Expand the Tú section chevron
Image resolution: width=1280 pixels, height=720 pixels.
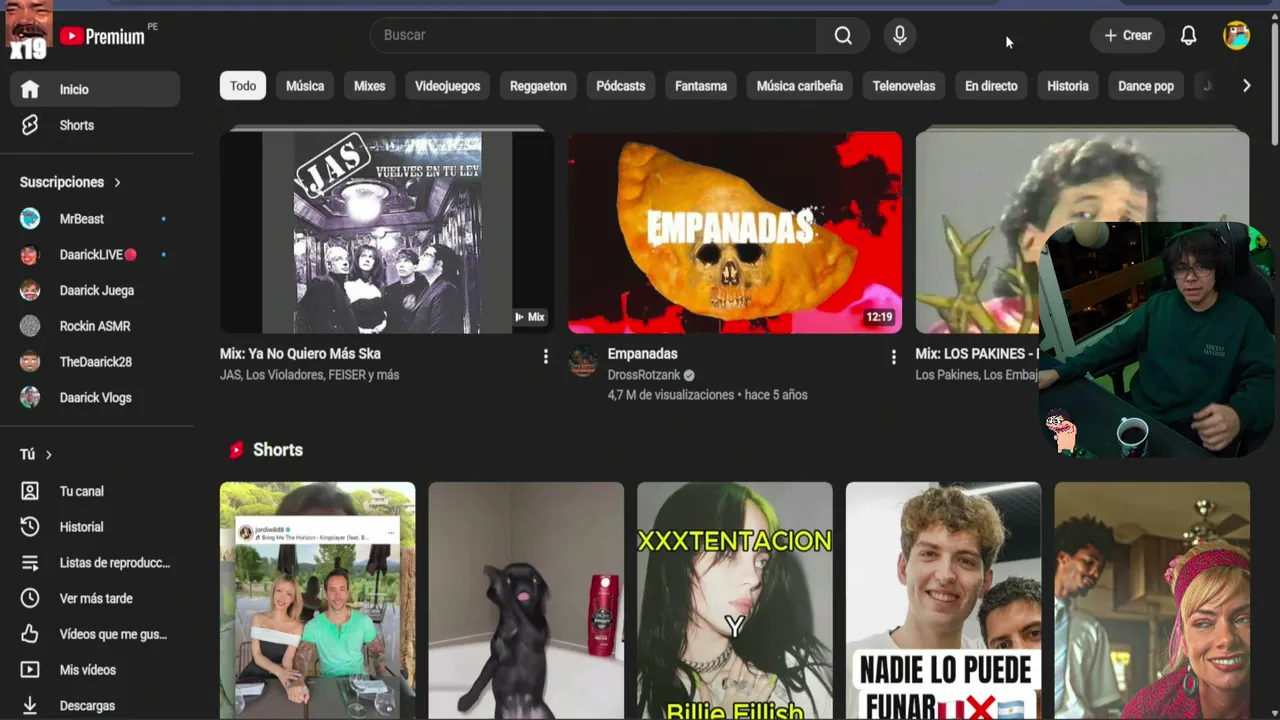tap(48, 455)
